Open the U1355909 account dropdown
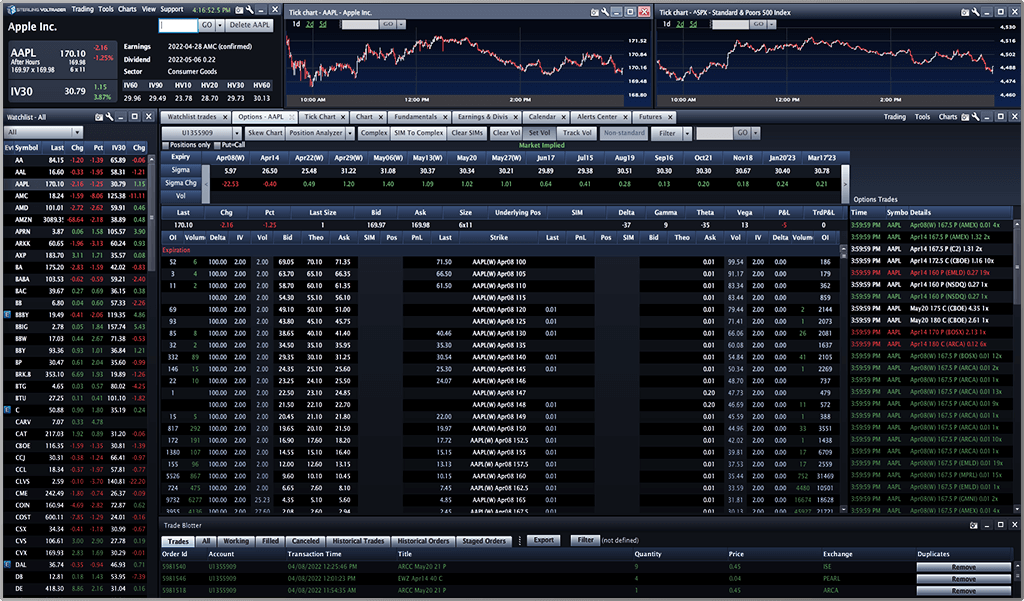Viewport: 1024px width, 601px height. pyautogui.click(x=238, y=133)
